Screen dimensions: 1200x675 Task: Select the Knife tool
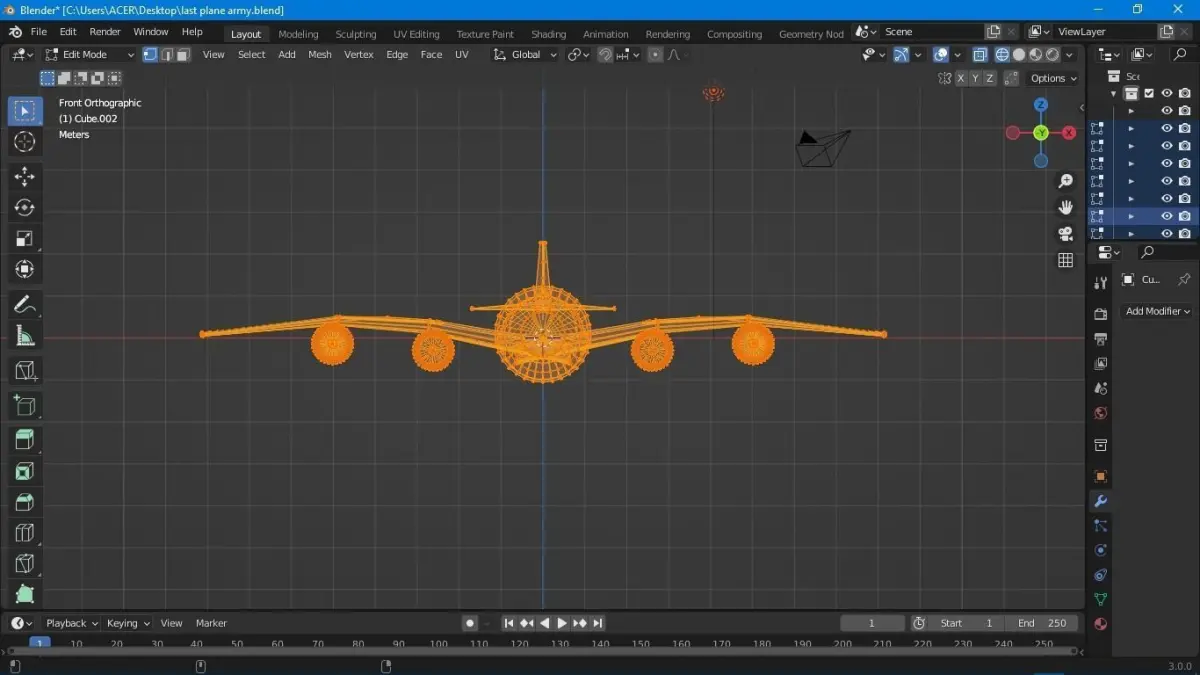(x=25, y=564)
